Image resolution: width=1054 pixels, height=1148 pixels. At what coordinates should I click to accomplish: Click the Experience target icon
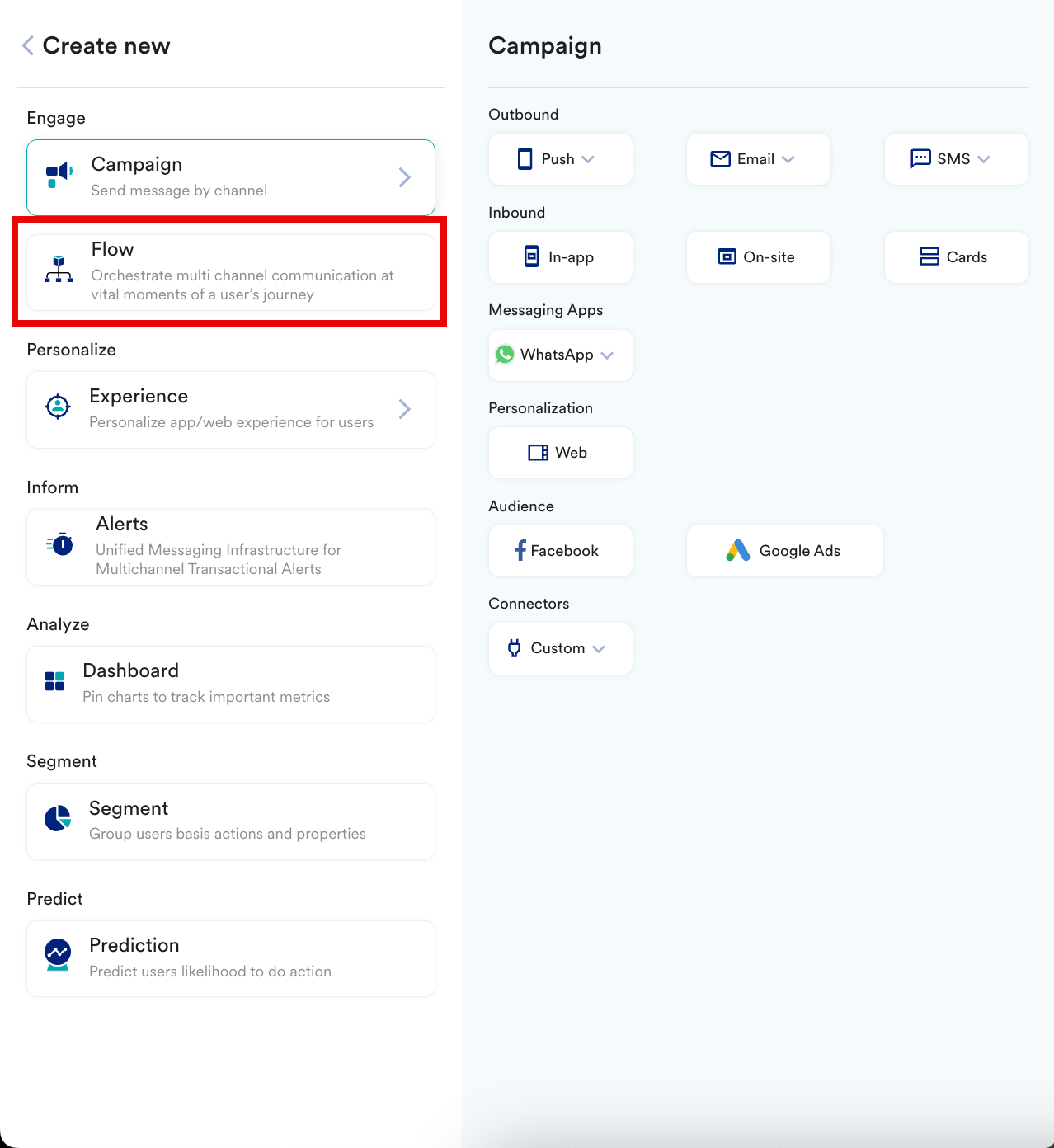[58, 407]
